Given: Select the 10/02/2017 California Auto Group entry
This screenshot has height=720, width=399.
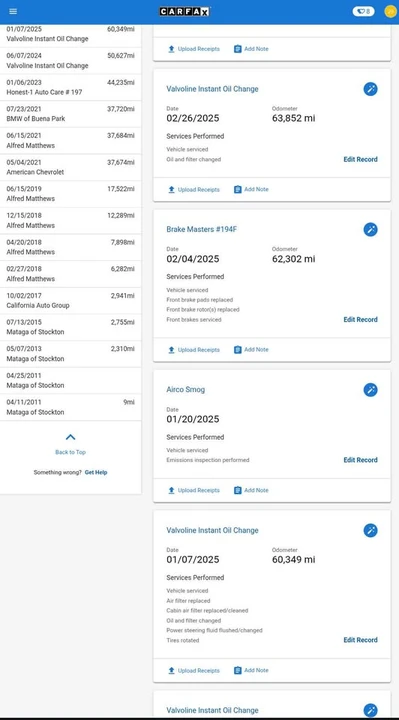Looking at the screenshot, I should (x=70, y=301).
